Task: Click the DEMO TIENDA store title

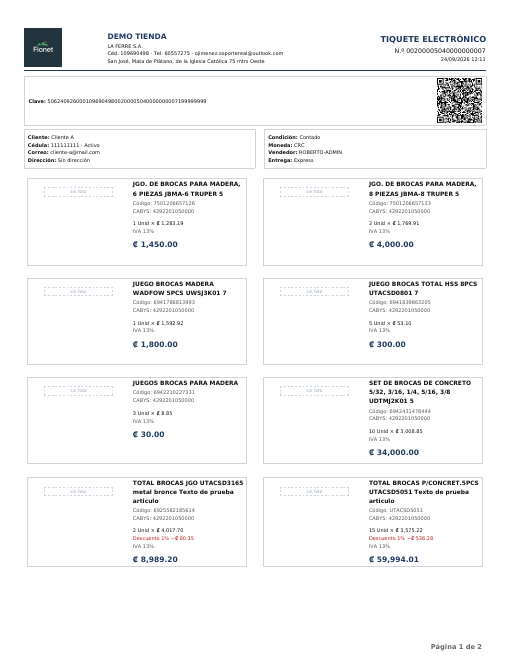Action: 137,37
